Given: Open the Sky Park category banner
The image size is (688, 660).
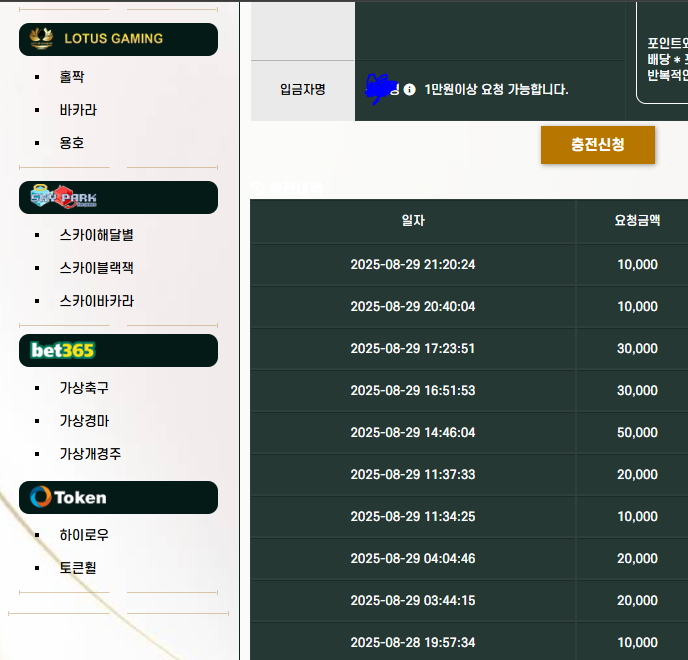Looking at the screenshot, I should tap(118, 197).
